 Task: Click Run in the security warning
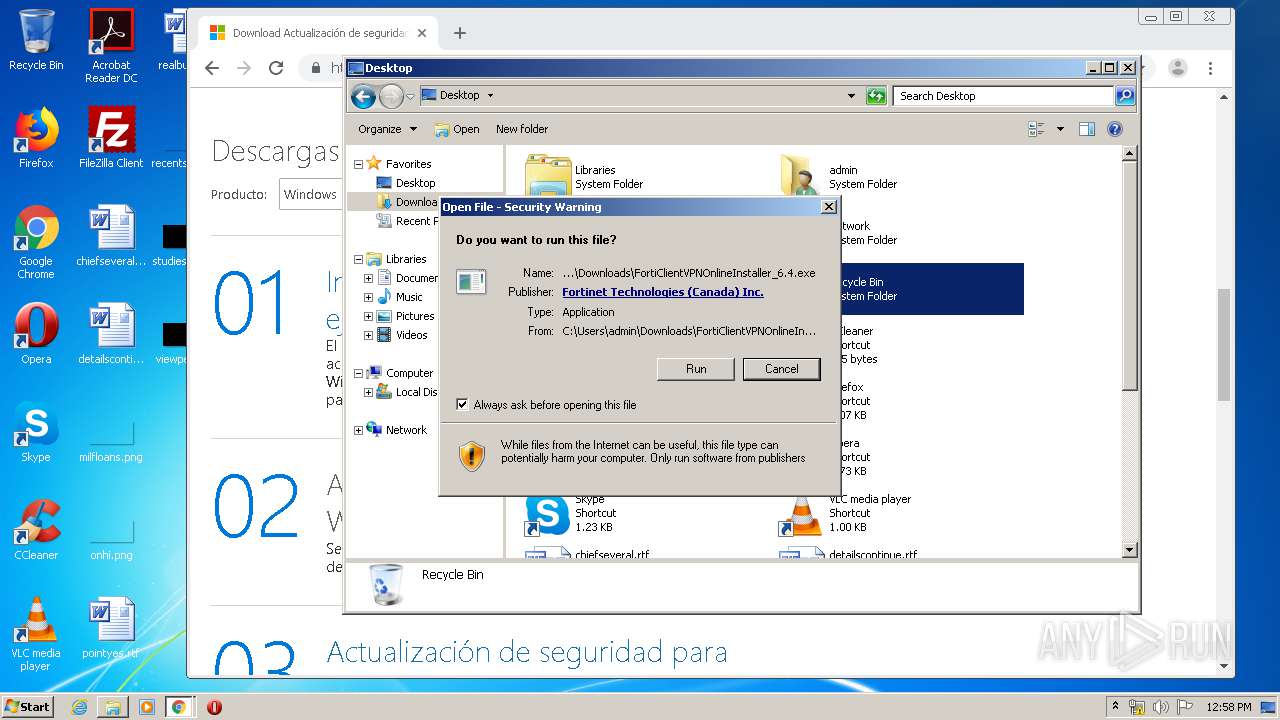tap(696, 369)
